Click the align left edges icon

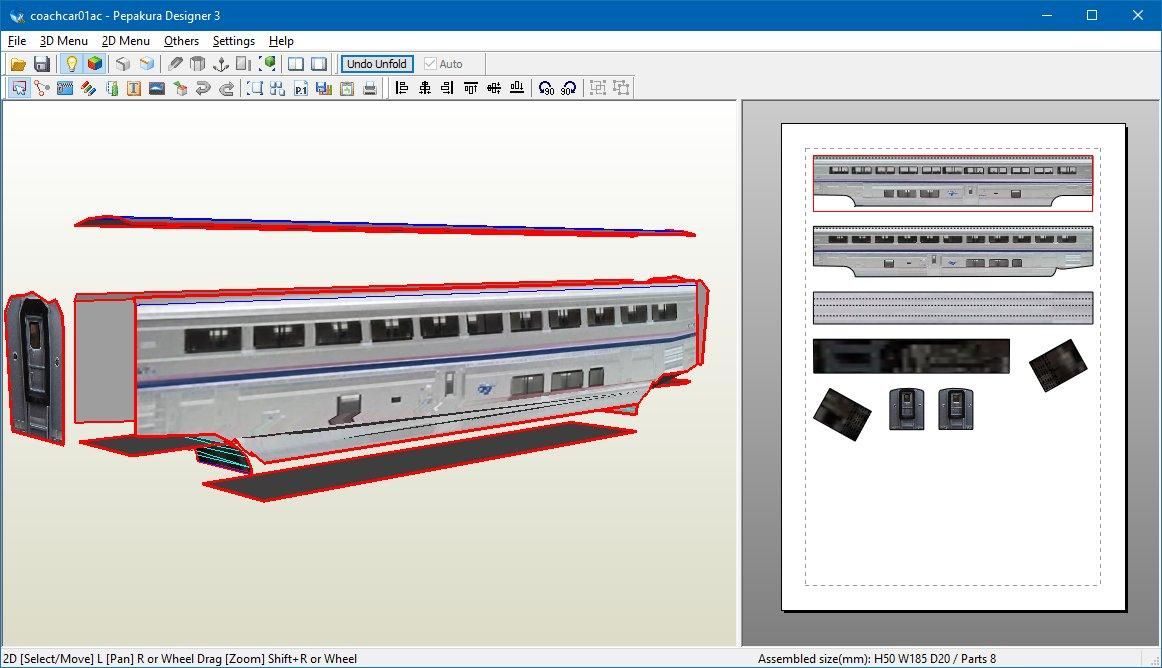(402, 88)
